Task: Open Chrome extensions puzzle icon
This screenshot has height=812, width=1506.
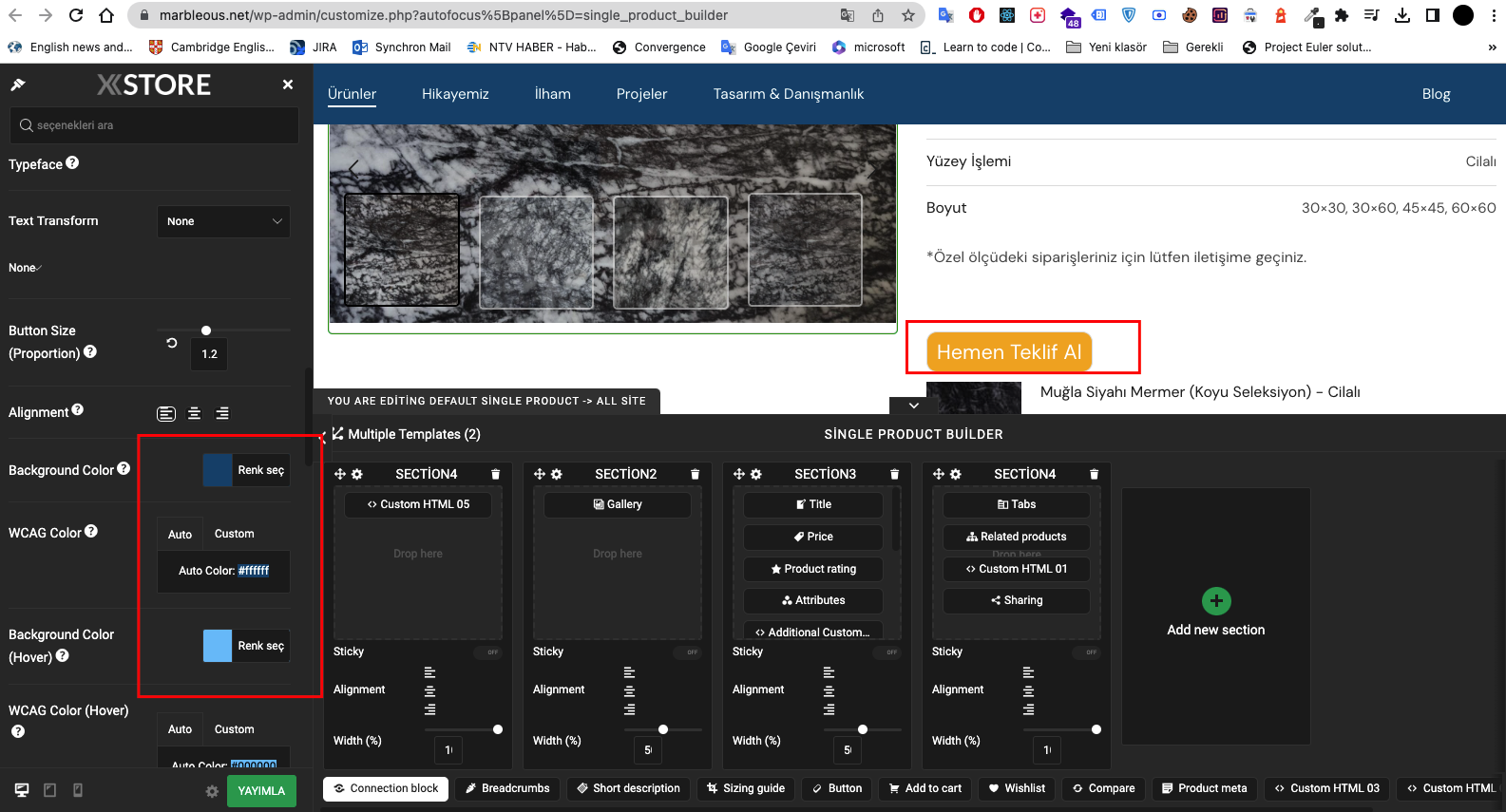Action: click(x=1342, y=15)
